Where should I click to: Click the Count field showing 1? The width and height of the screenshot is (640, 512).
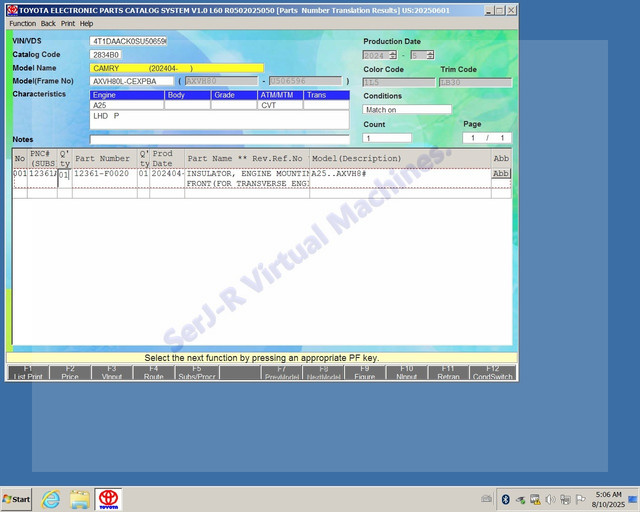(387, 138)
